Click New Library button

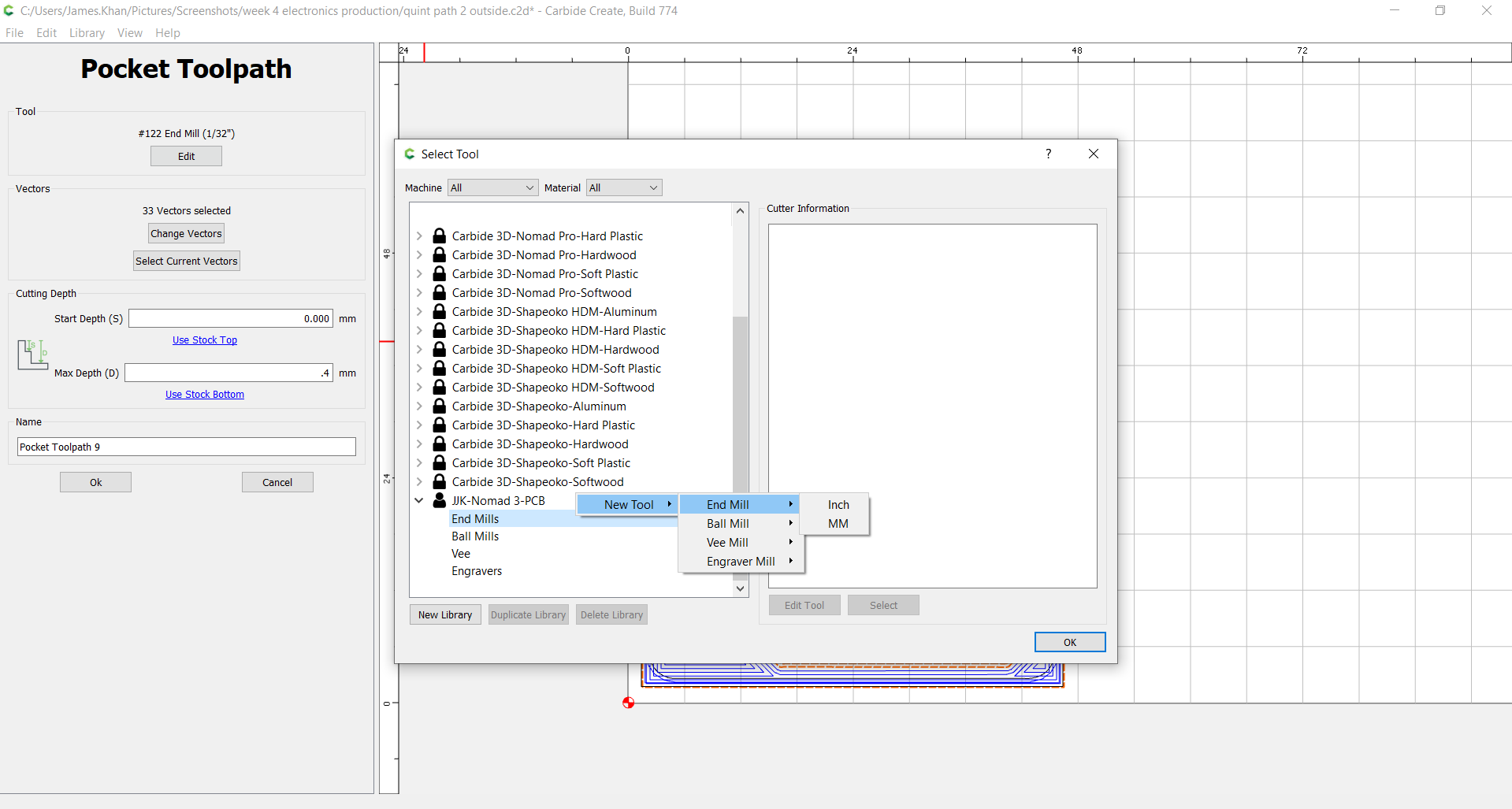445,614
